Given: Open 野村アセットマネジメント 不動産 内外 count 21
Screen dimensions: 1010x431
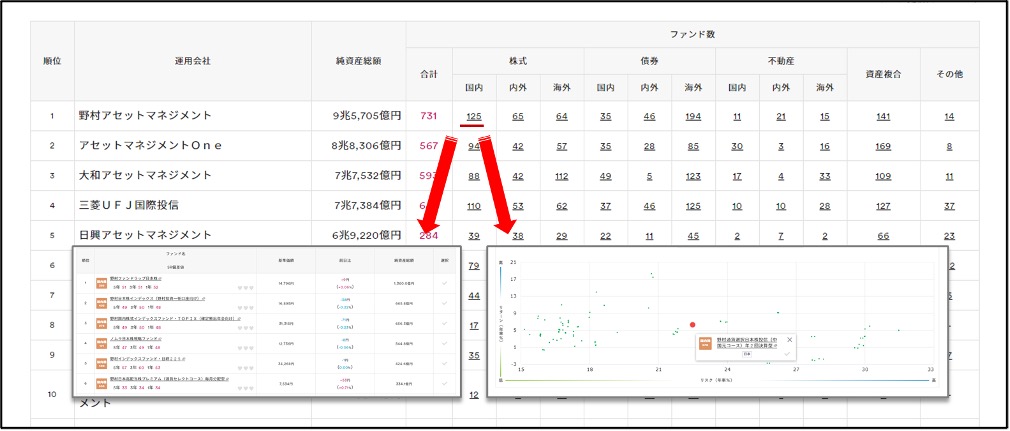Looking at the screenshot, I should pyautogui.click(x=781, y=117).
